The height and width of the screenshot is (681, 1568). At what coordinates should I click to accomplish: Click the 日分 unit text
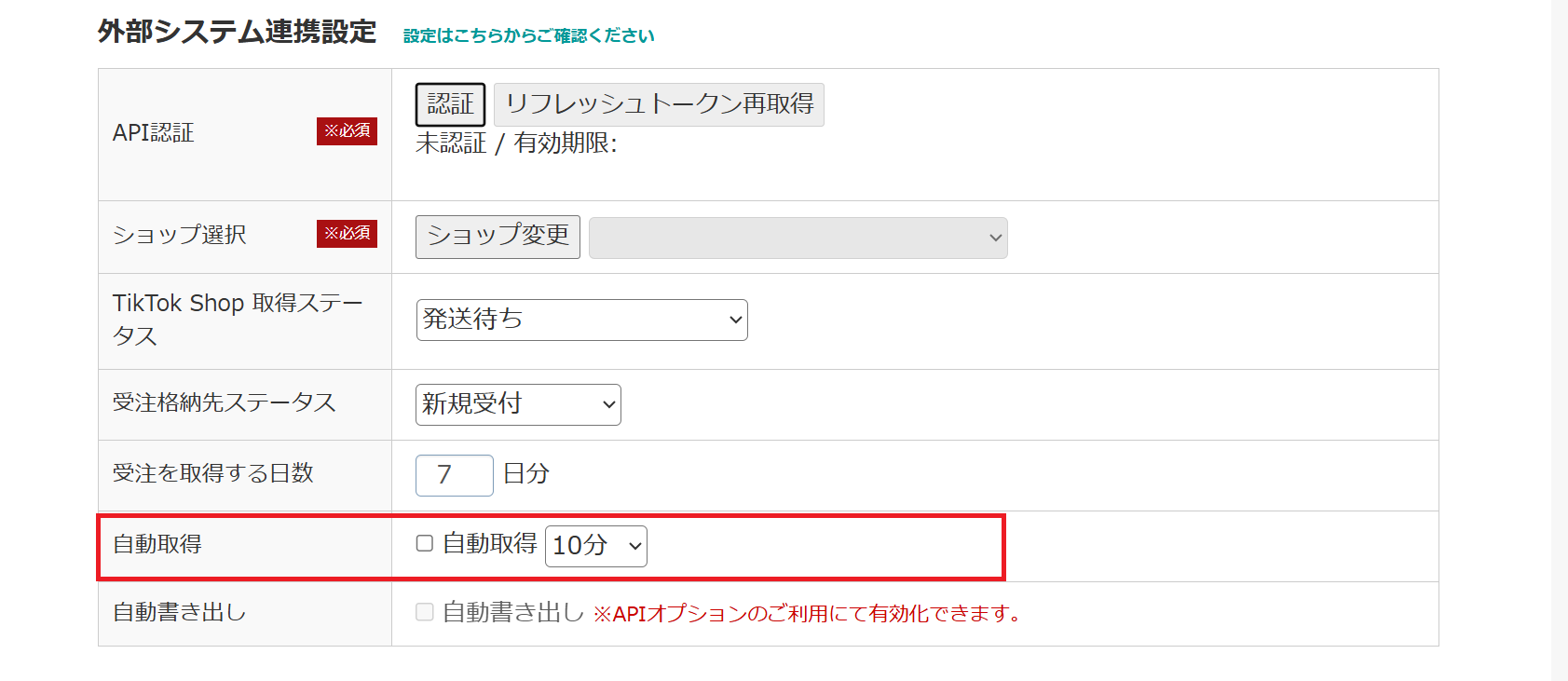click(x=526, y=474)
